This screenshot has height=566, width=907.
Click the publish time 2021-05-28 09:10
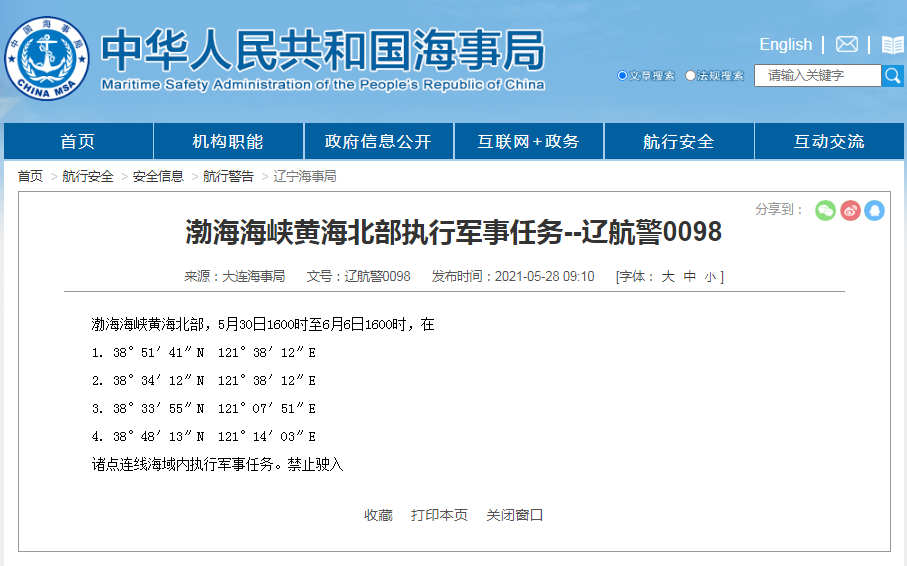[x=544, y=277]
